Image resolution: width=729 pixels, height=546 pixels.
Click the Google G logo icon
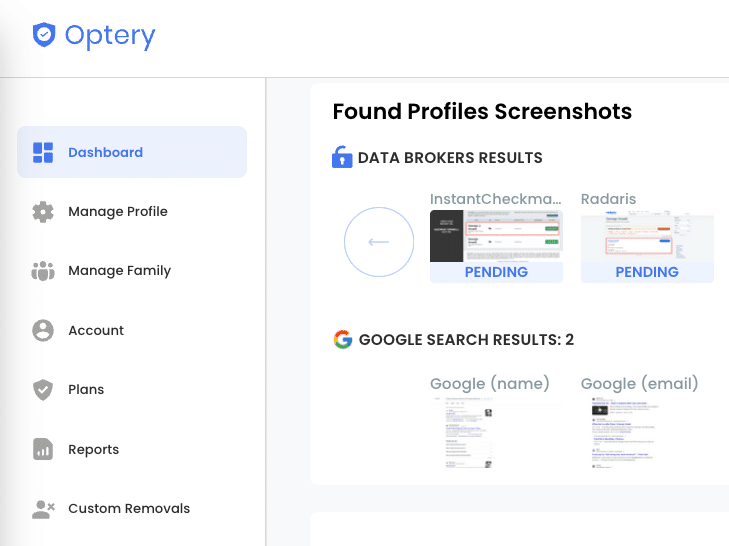coord(343,340)
